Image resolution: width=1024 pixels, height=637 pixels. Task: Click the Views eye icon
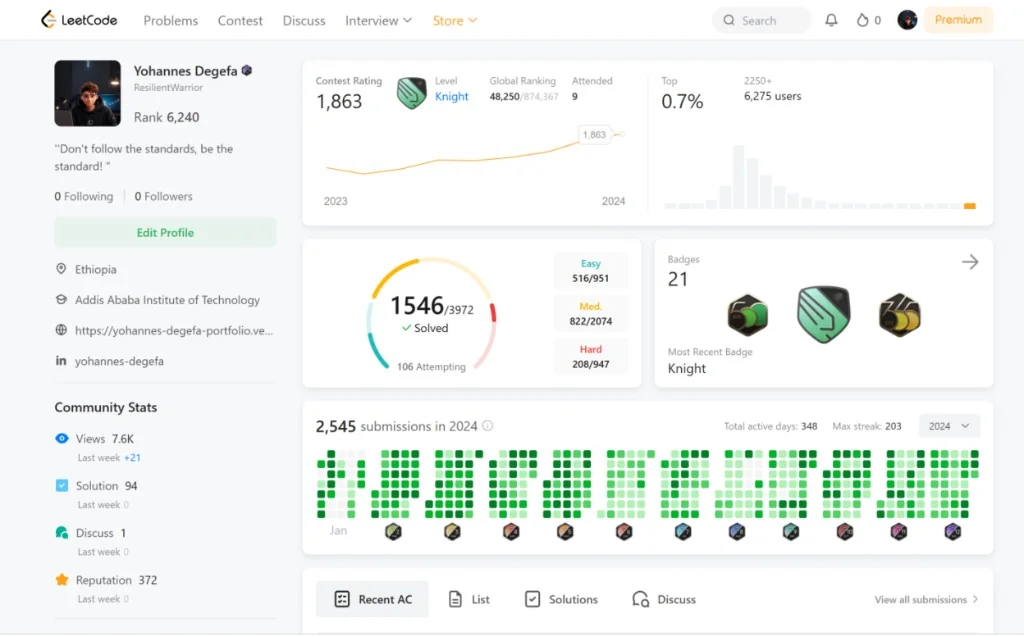[61, 438]
